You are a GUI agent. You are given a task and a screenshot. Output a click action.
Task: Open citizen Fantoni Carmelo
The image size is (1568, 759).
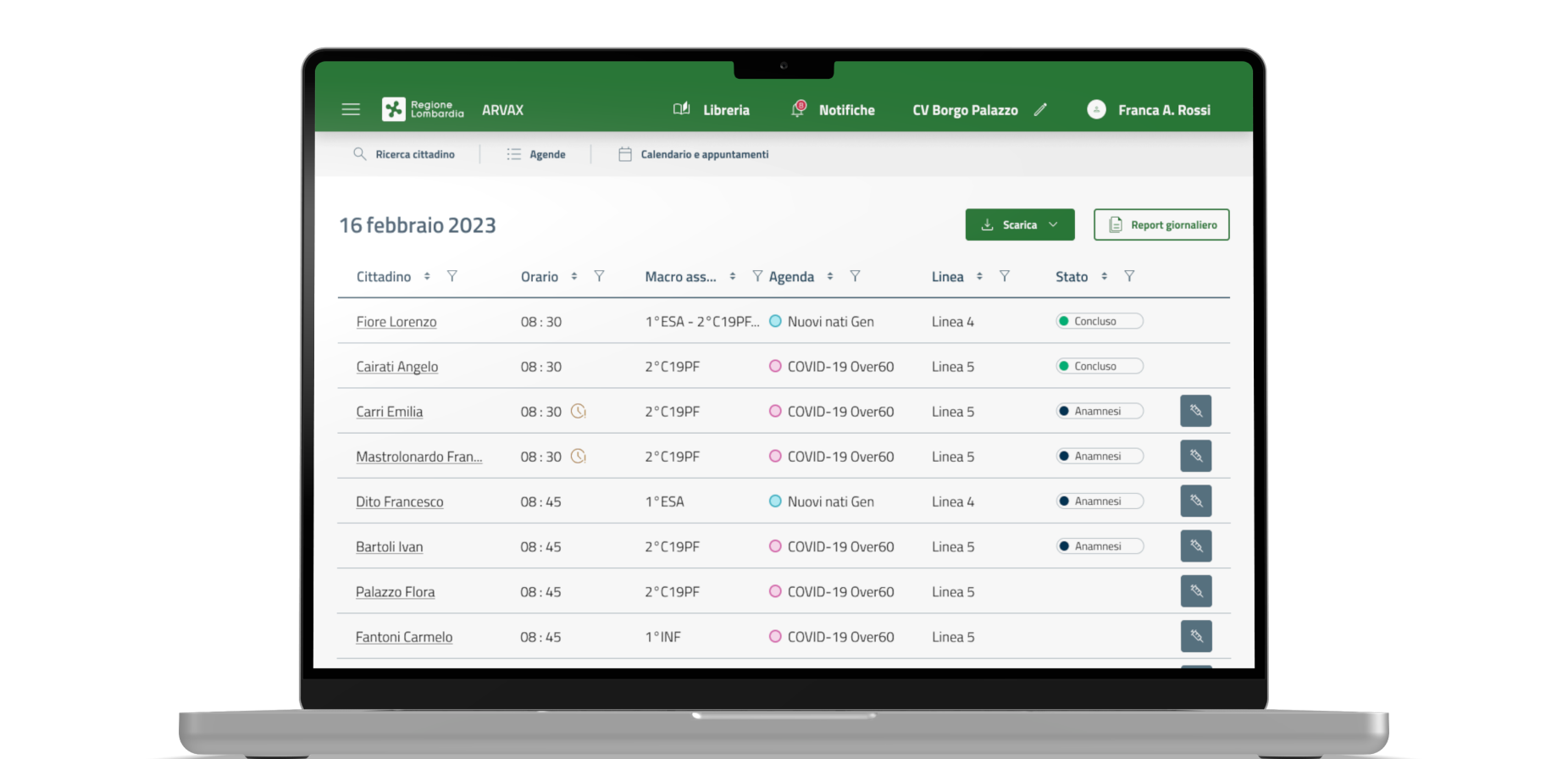[404, 637]
